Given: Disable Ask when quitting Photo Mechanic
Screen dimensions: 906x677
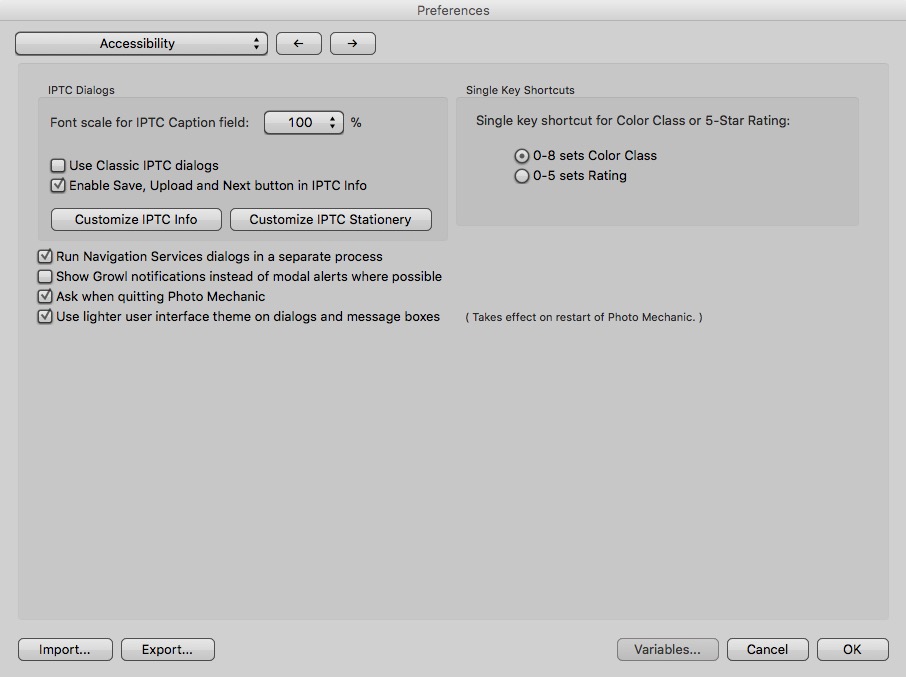Looking at the screenshot, I should tap(45, 297).
